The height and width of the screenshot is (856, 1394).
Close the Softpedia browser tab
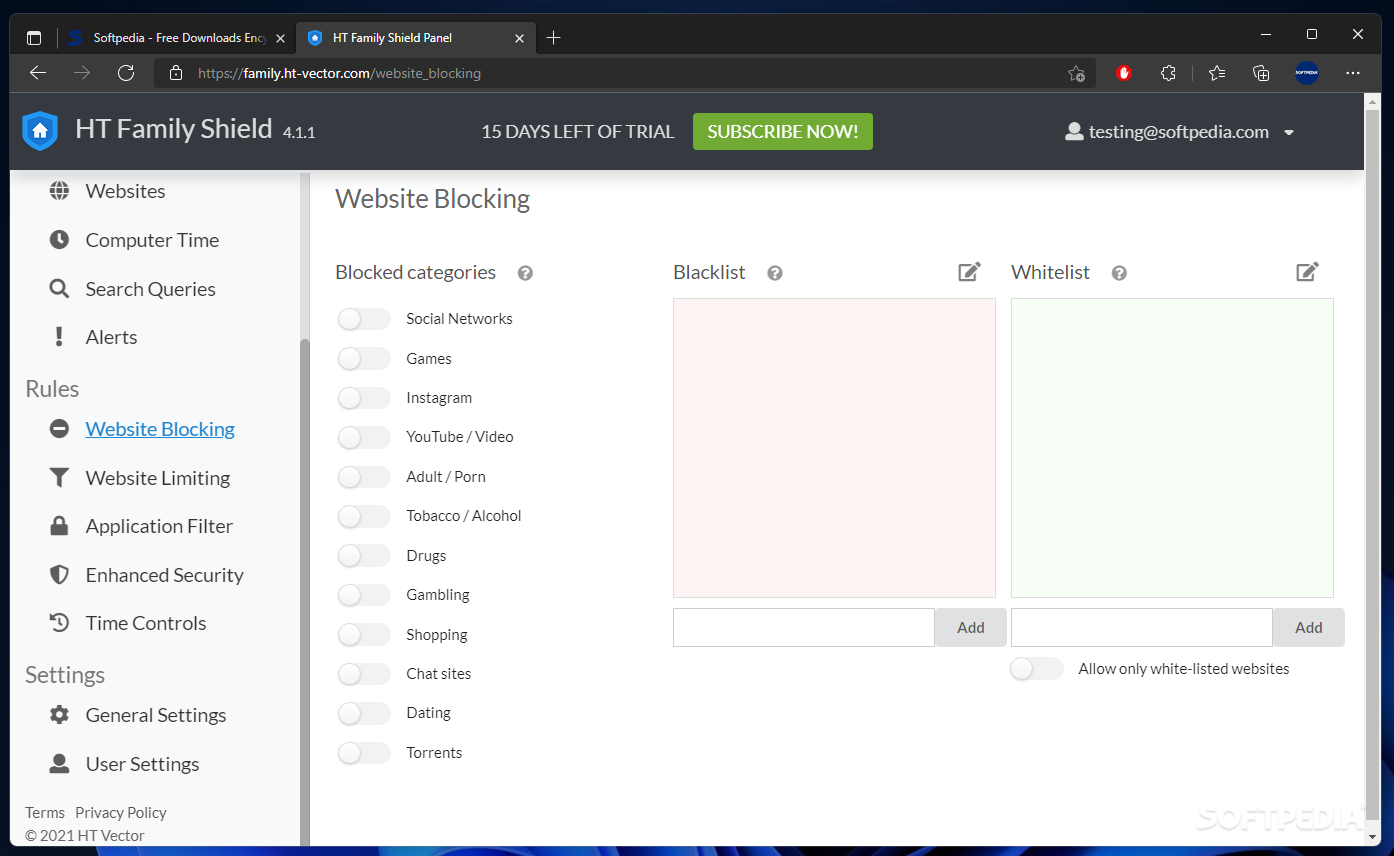click(280, 38)
